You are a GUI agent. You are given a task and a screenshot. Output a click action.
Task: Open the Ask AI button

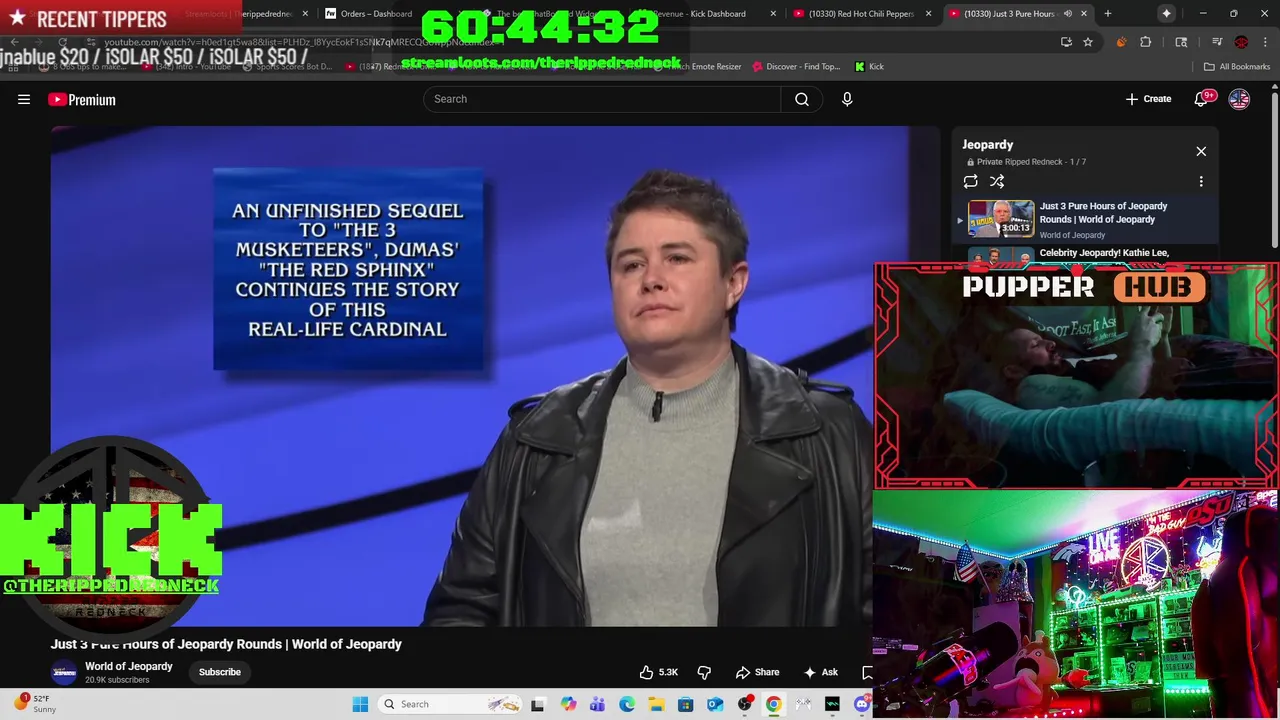point(821,672)
